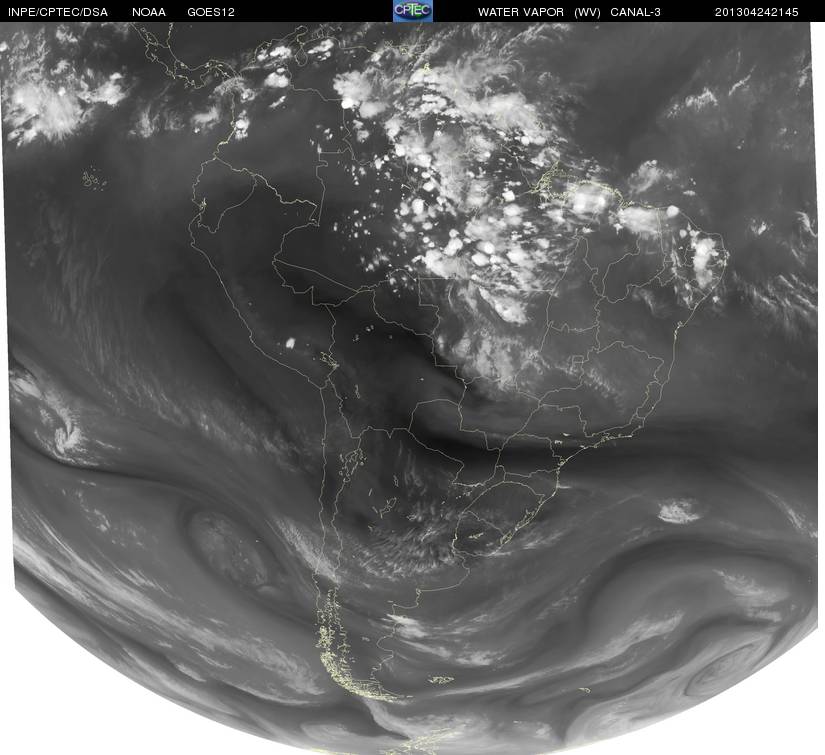825x755 pixels.
Task: Click the 201304242145 timestamp
Action: tap(756, 12)
